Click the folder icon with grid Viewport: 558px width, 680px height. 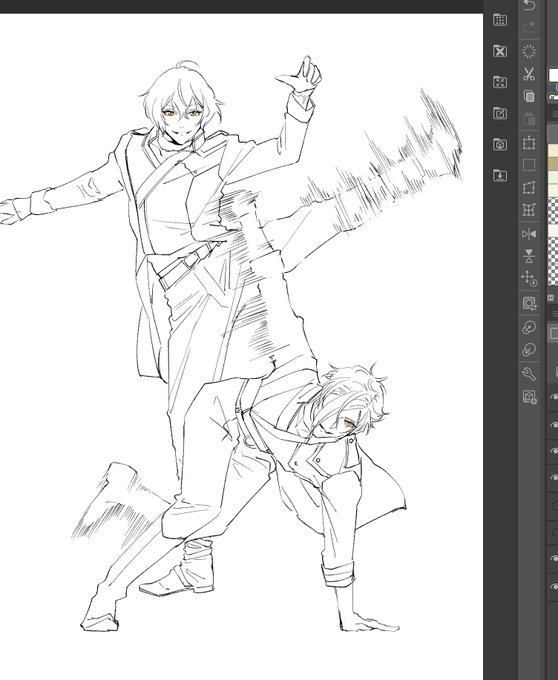click(500, 20)
